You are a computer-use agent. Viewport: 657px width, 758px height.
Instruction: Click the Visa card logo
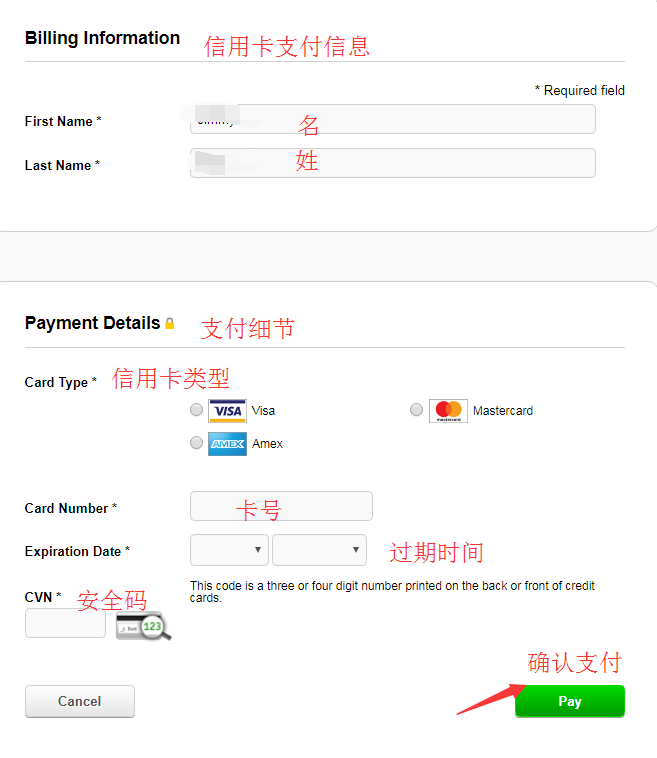pos(227,411)
